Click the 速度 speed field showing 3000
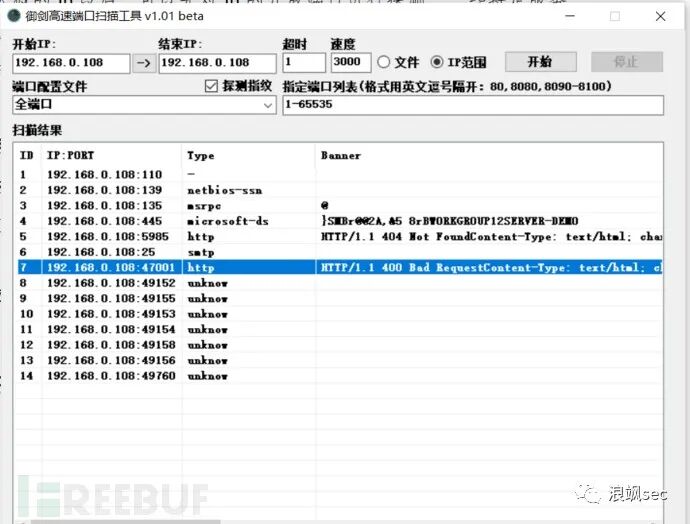 (351, 62)
